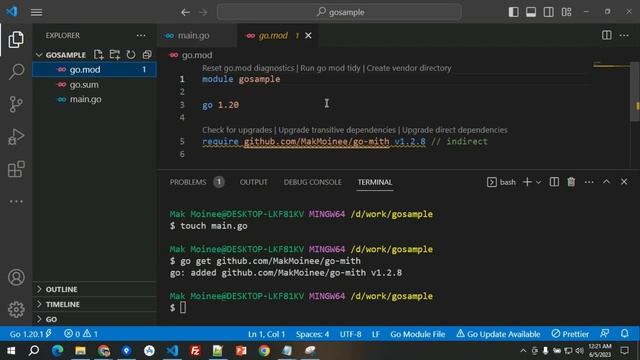
Task: Click Check for upgrades code lens
Action: [237, 130]
